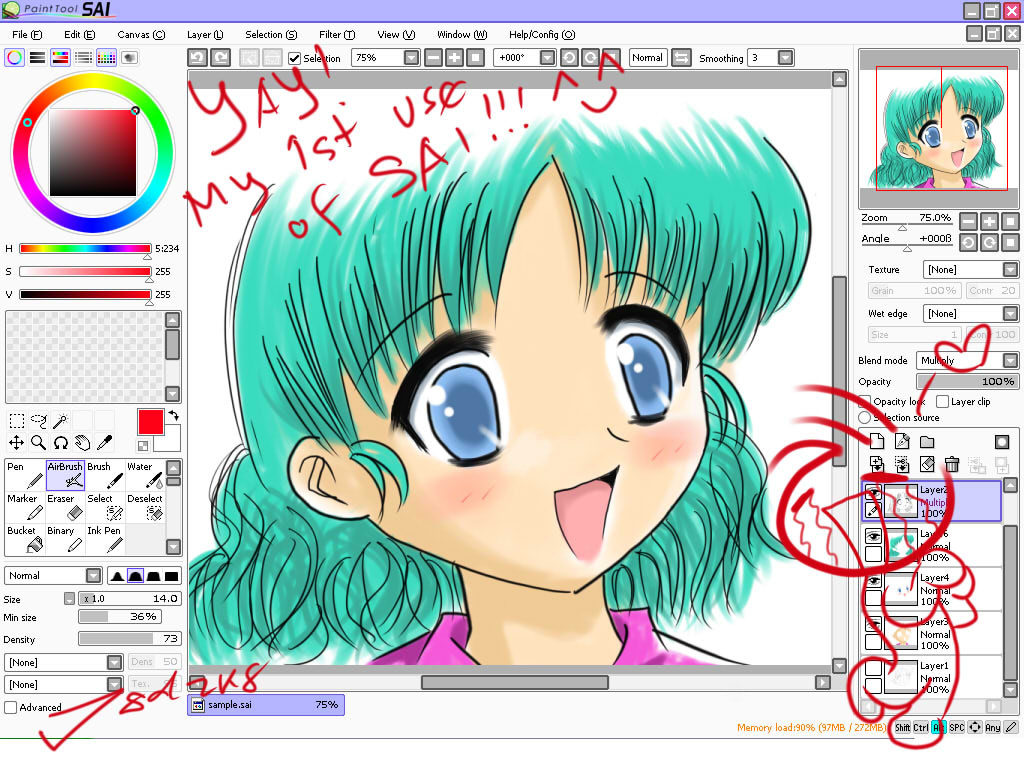
Task: Open the Layer menu
Action: pos(205,35)
